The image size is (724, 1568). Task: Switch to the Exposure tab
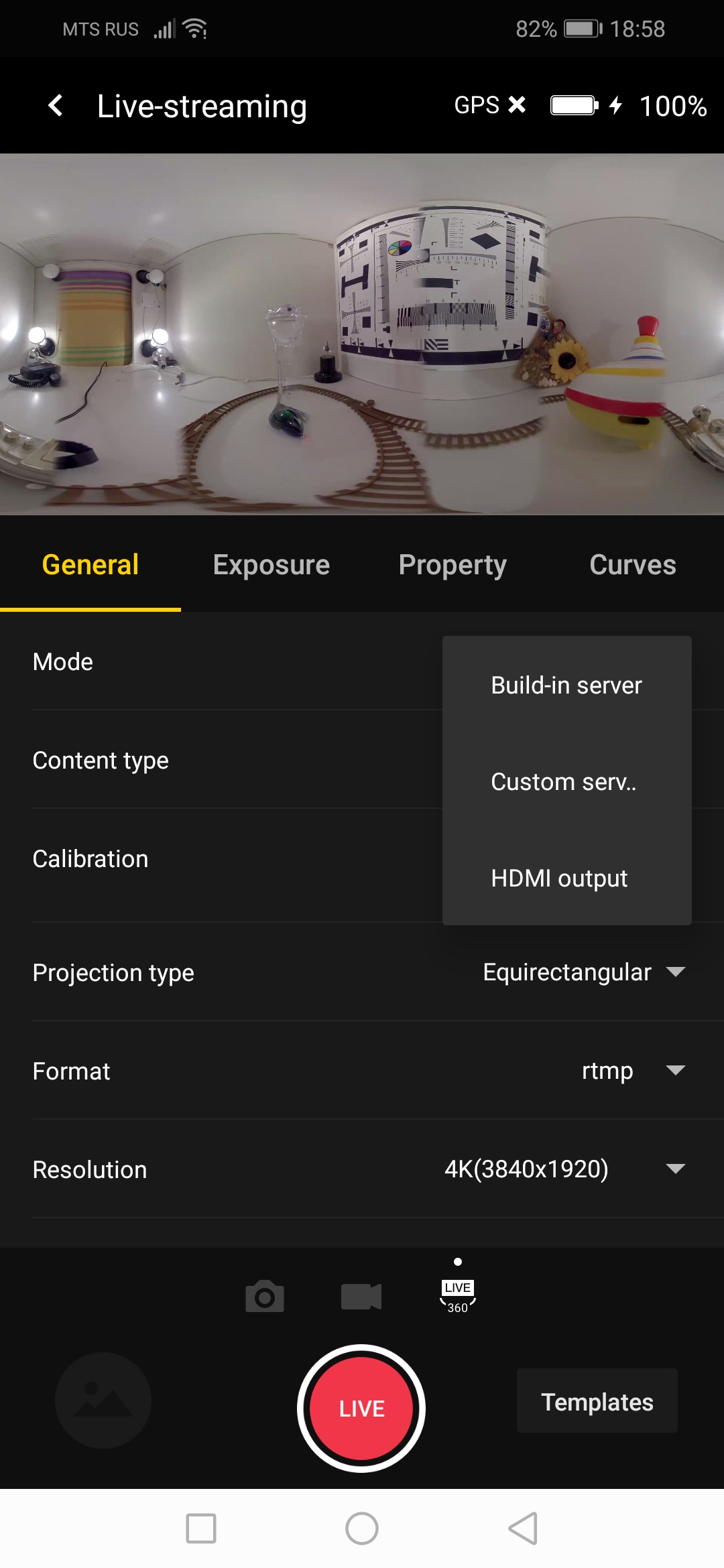(x=271, y=565)
